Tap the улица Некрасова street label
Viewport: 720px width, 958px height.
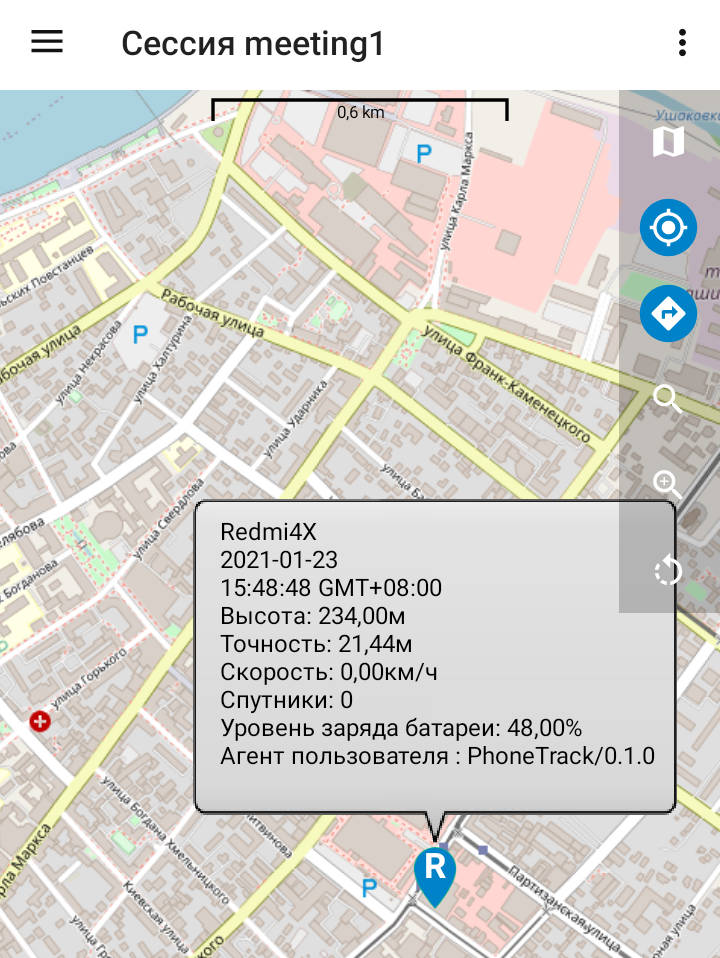pos(89,363)
